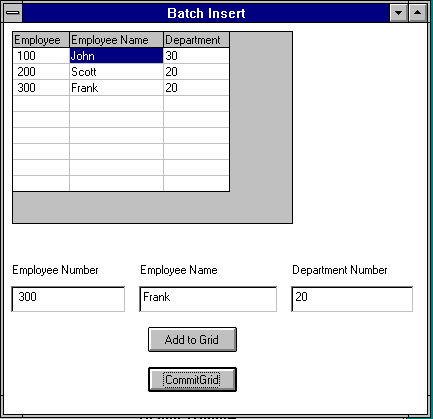Select the Department column header

(196, 40)
